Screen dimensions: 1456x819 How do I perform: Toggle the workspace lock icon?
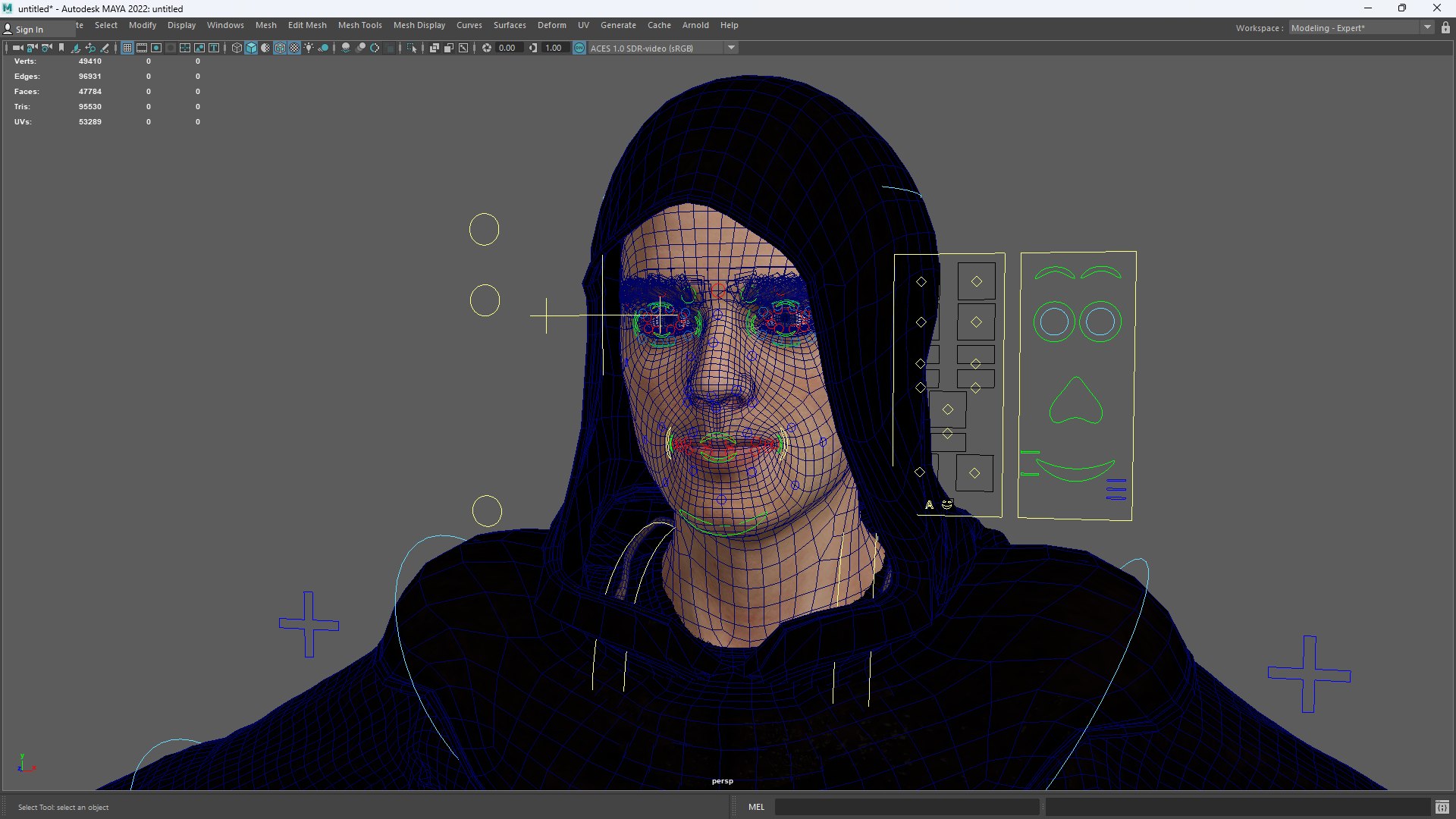pos(1445,28)
